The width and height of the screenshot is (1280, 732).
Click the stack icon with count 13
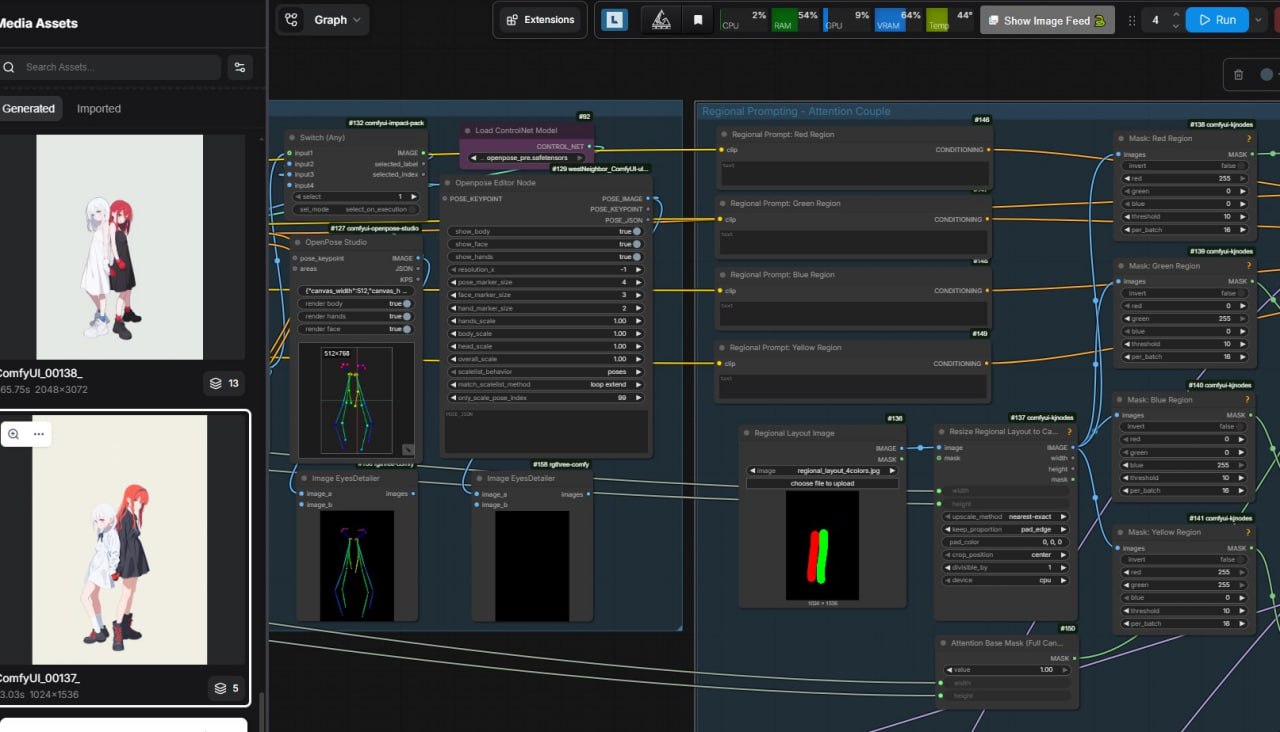coord(224,383)
